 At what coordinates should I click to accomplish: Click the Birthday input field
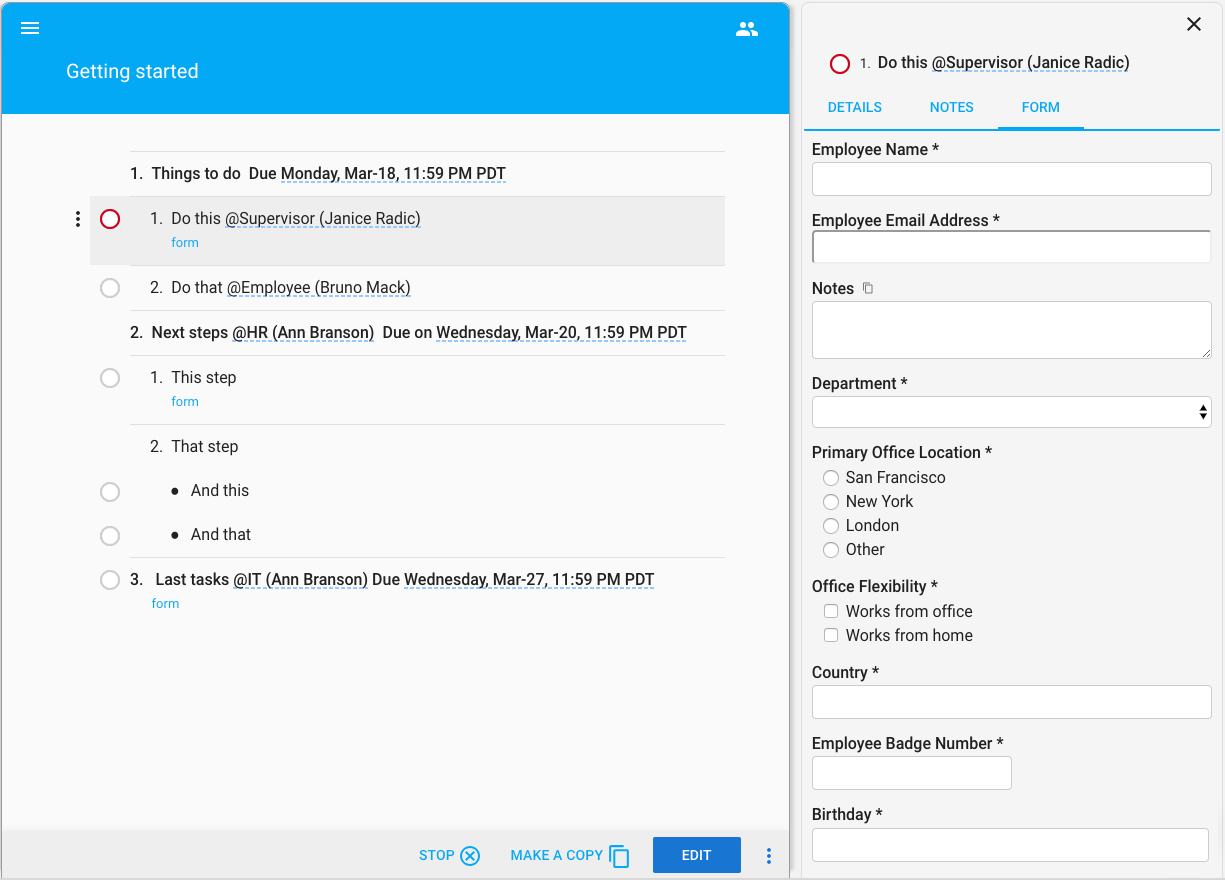tap(1010, 845)
